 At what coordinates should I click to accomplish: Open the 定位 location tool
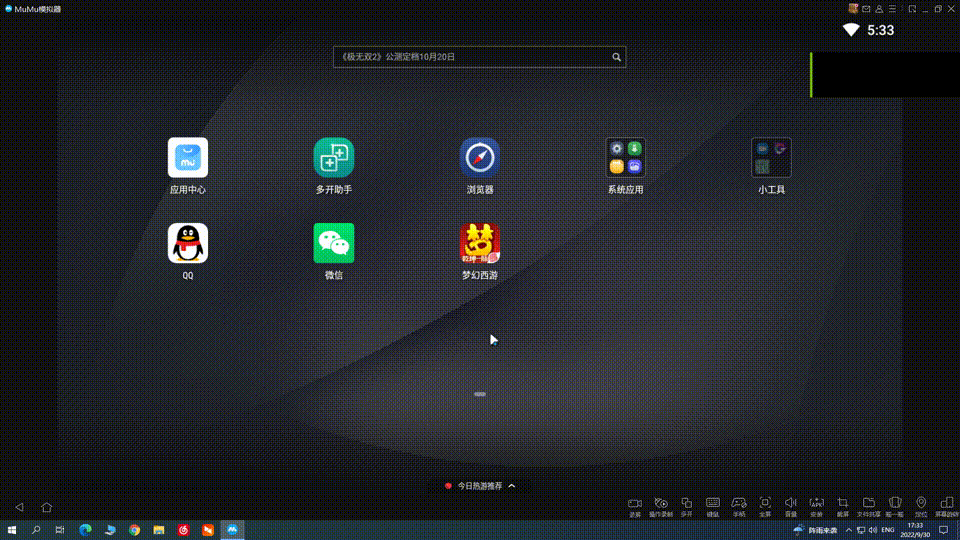(921, 506)
